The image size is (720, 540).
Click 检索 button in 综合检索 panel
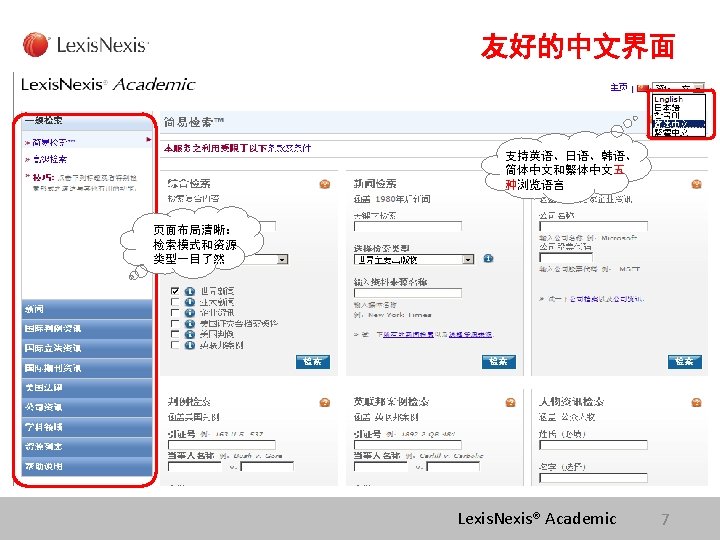[x=313, y=362]
